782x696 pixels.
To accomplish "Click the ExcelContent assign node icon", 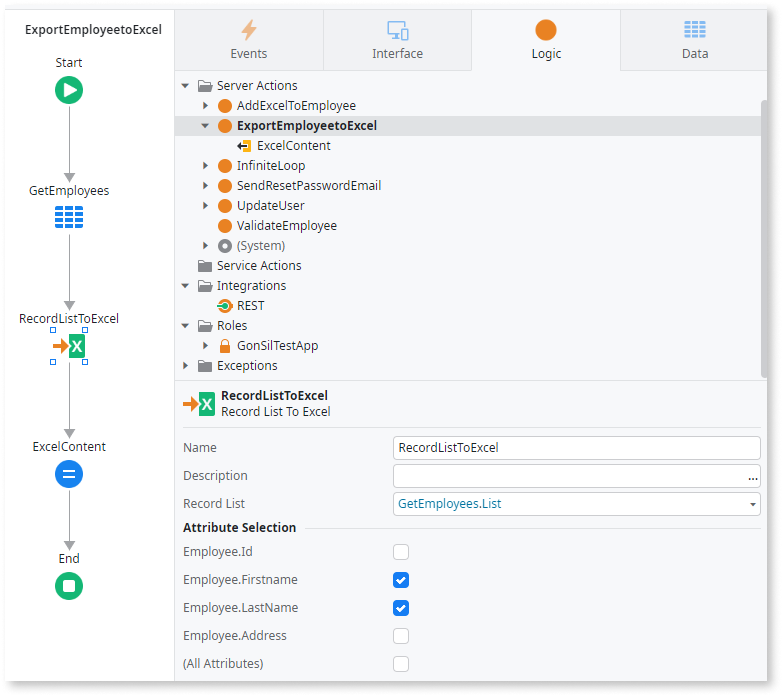I will click(x=69, y=474).
